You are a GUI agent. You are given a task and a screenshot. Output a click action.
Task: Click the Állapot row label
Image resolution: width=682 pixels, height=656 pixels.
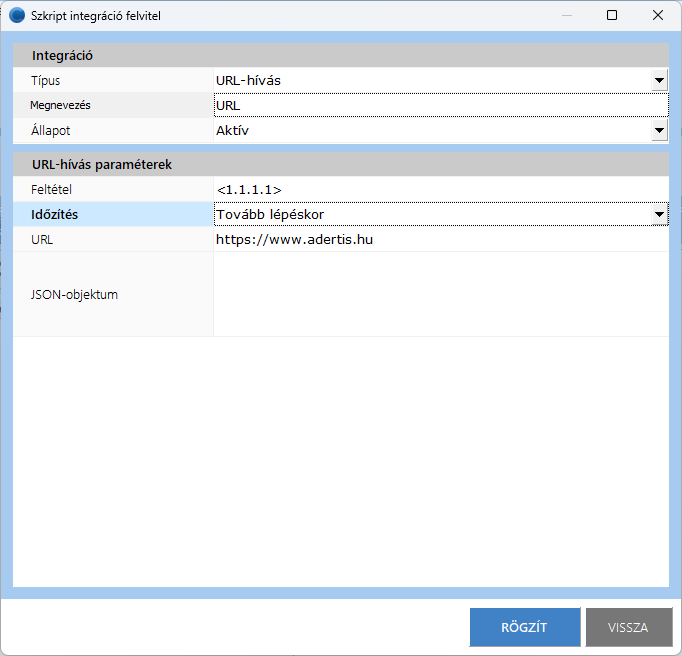51,130
